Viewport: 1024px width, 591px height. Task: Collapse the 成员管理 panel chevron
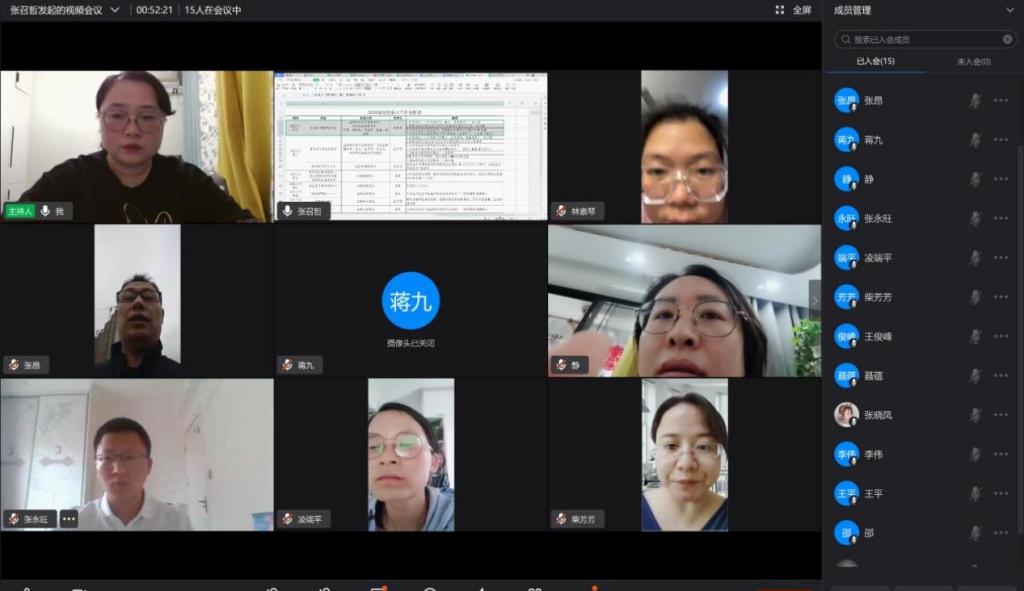pyautogui.click(x=1009, y=10)
